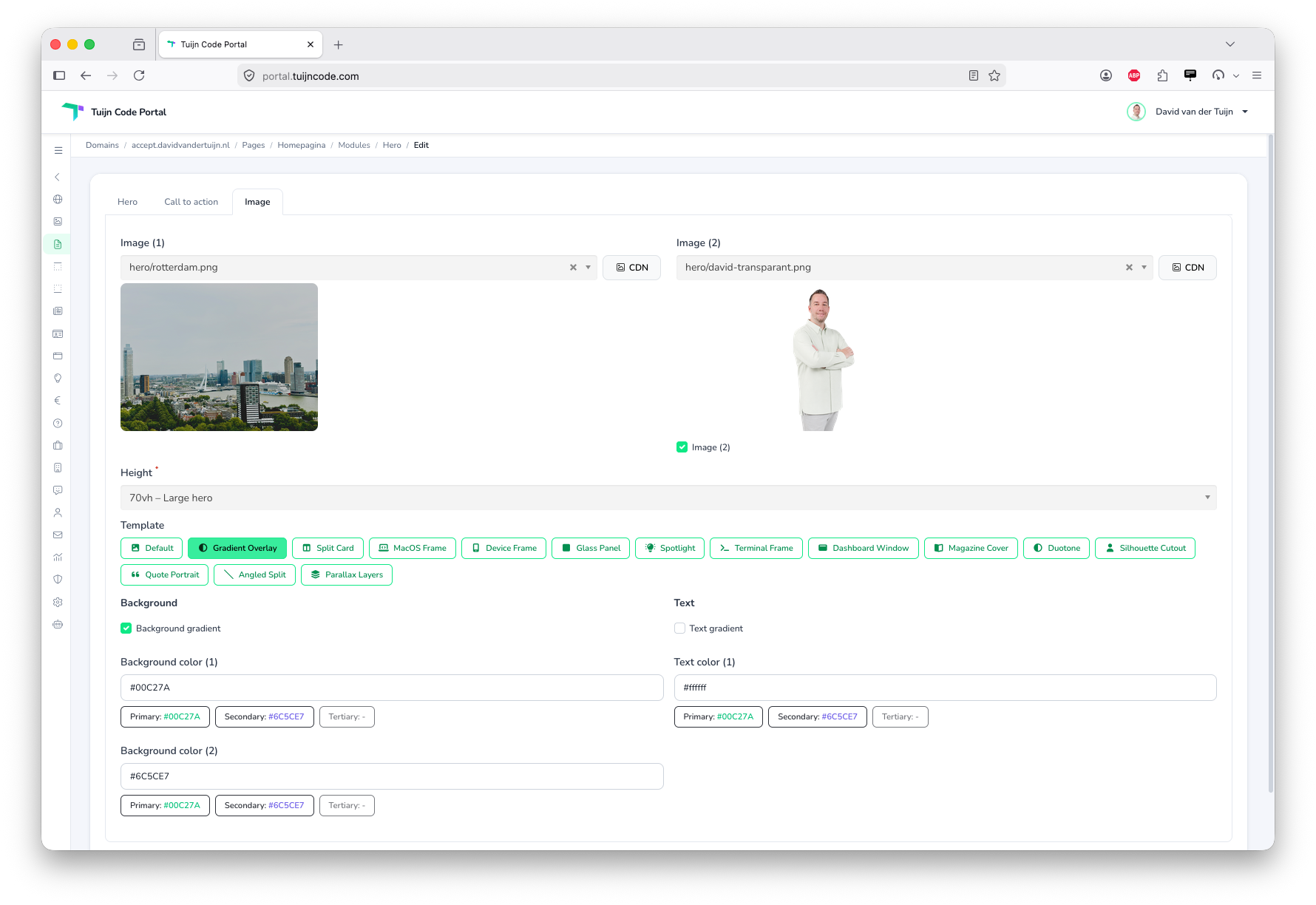Switch to the Hero tab
Image resolution: width=1316 pixels, height=905 pixels.
(127, 202)
